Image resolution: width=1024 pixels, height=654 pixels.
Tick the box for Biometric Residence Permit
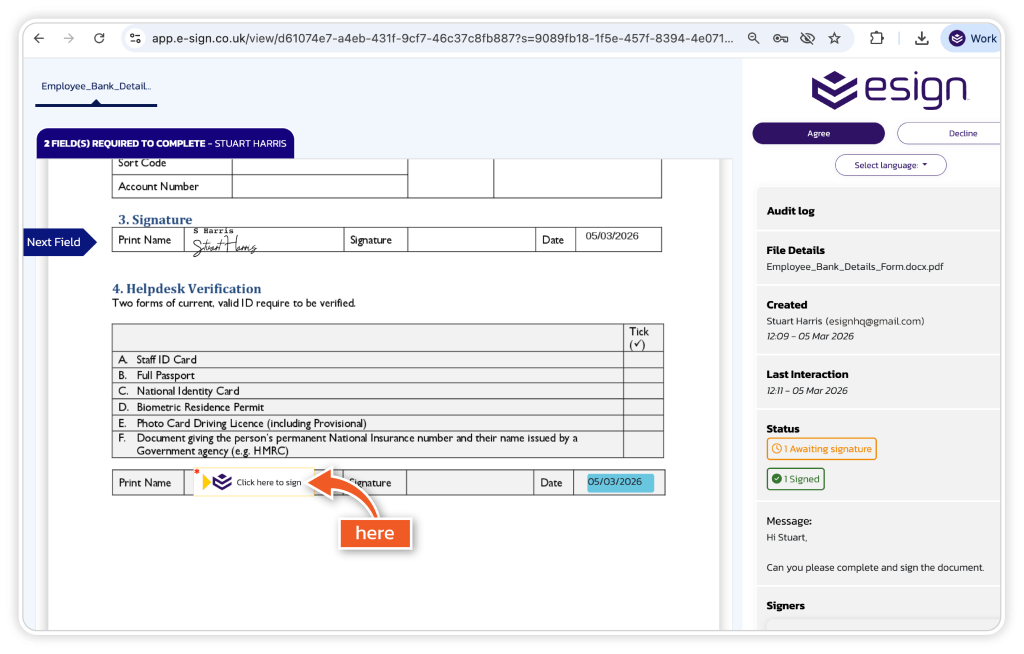(x=643, y=407)
